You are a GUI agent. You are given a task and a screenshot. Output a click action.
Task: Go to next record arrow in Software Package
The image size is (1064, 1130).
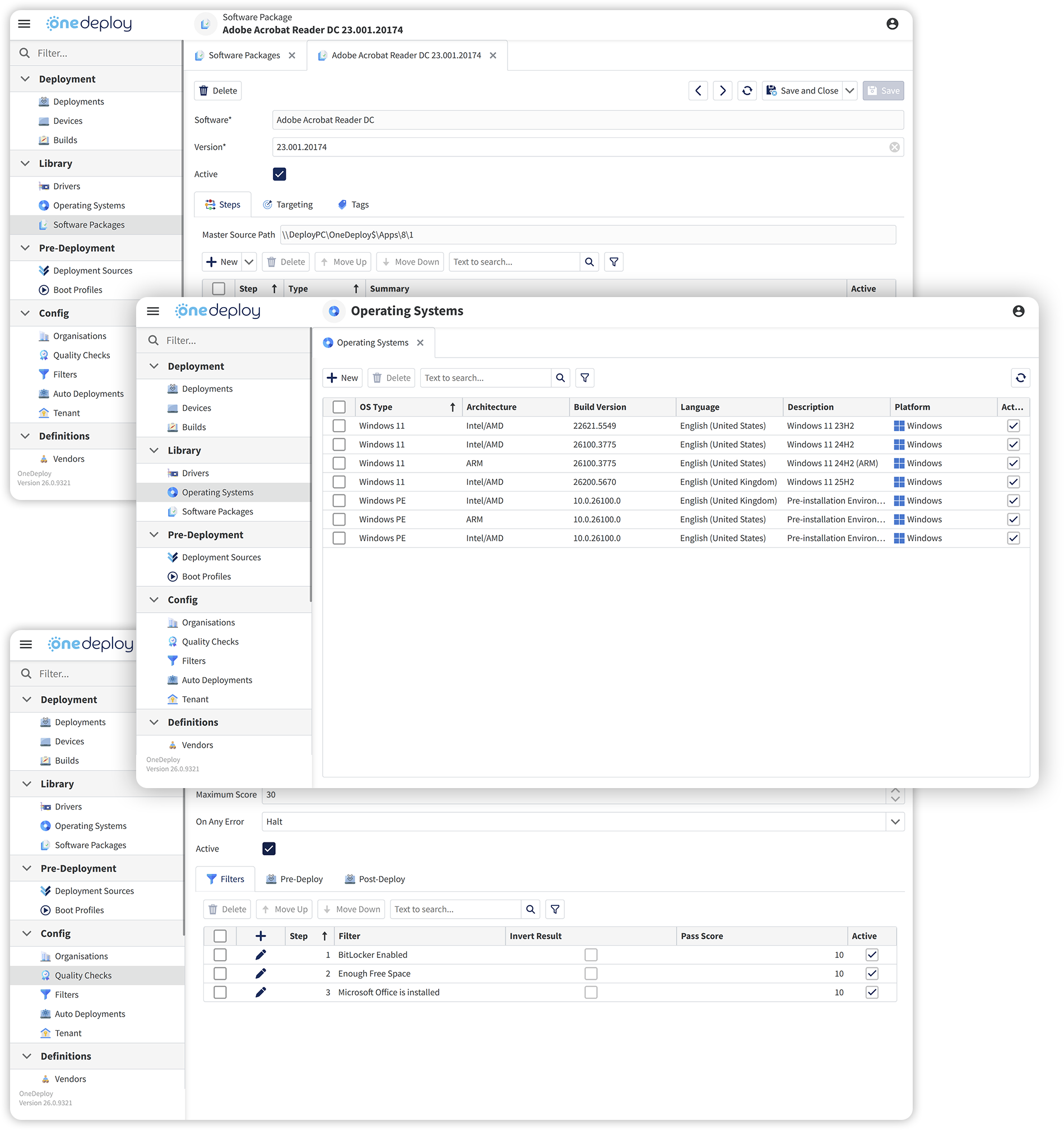[x=722, y=91]
